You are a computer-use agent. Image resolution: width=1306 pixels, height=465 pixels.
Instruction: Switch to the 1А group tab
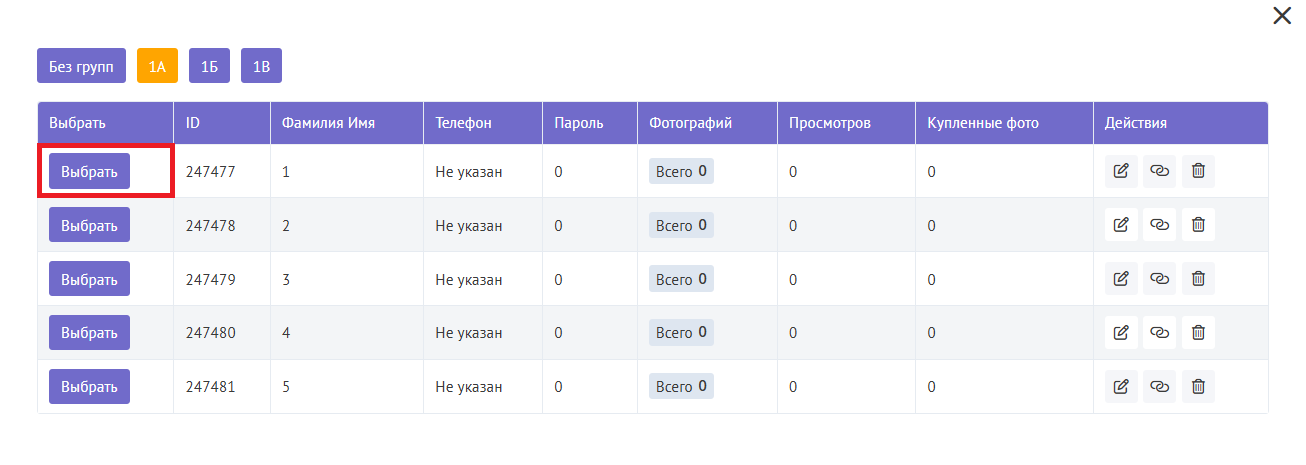pyautogui.click(x=157, y=66)
